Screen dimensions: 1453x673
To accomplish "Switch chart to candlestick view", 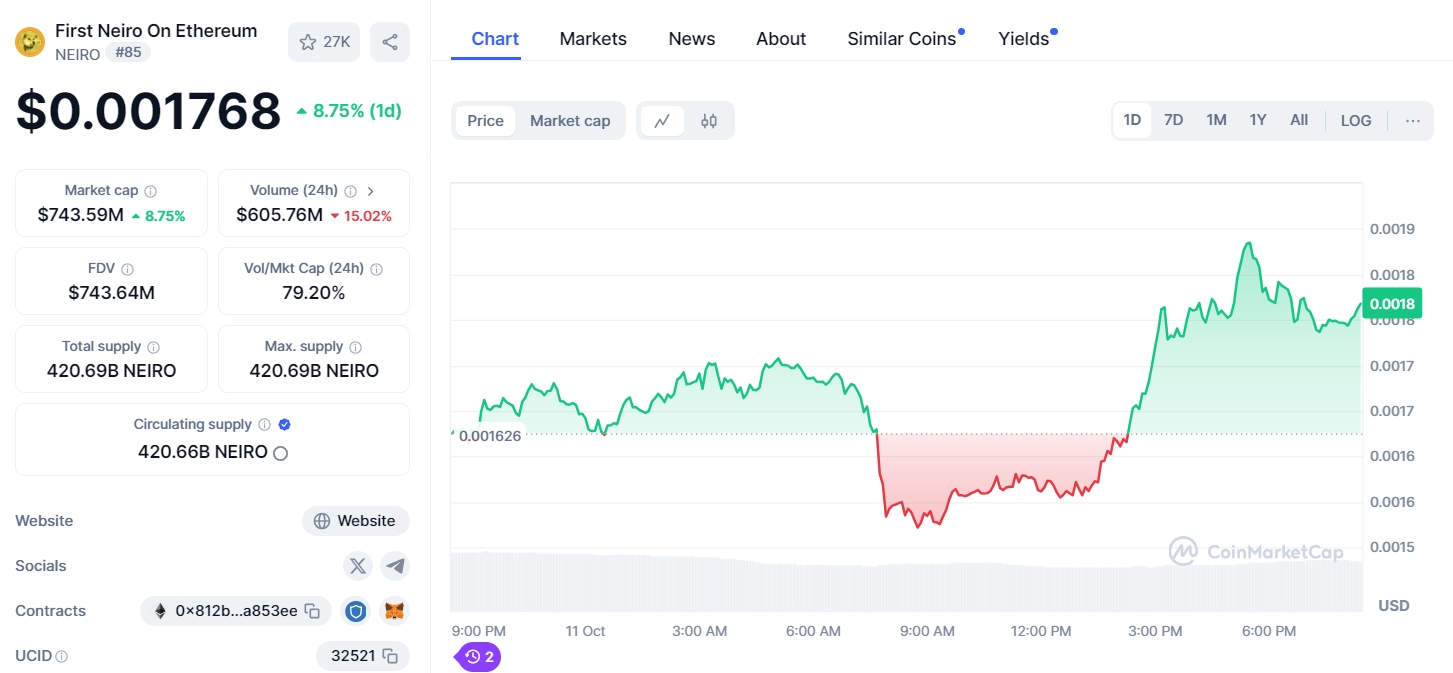I will pos(708,119).
